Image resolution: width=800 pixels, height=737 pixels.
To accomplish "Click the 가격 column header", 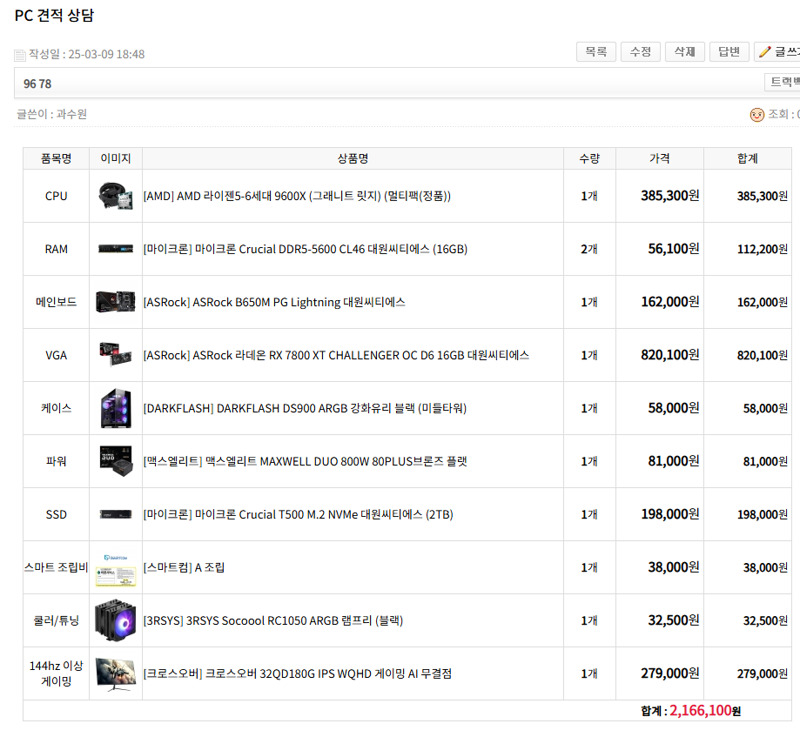I will [x=659, y=159].
